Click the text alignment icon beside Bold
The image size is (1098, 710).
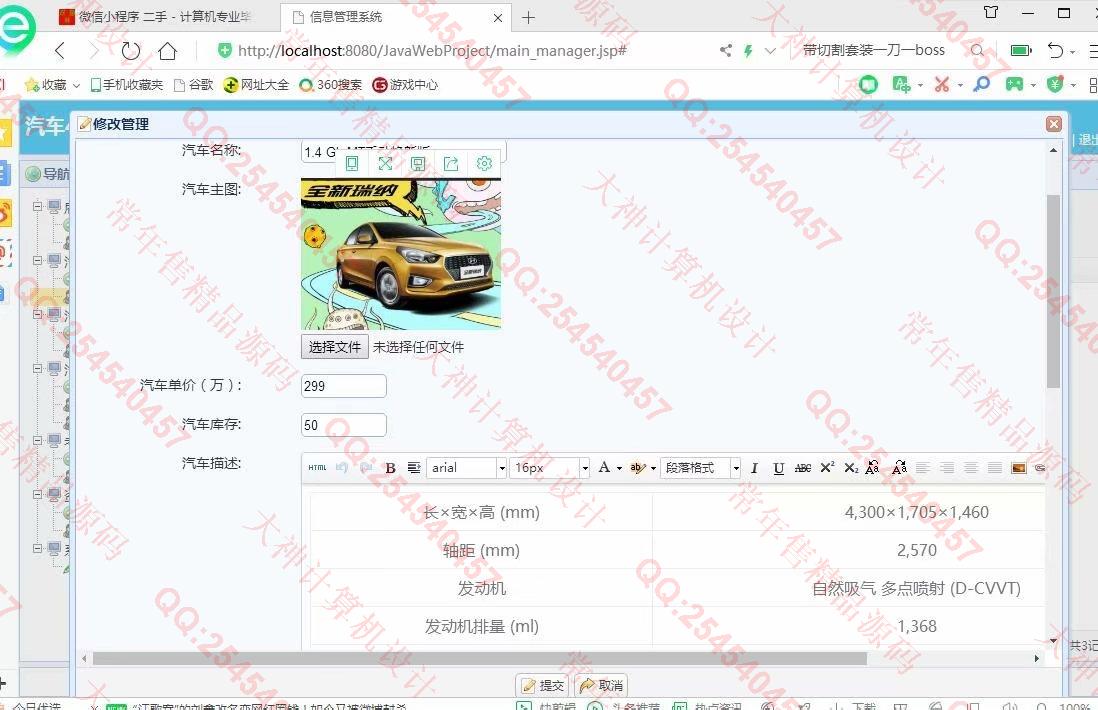[x=414, y=468]
